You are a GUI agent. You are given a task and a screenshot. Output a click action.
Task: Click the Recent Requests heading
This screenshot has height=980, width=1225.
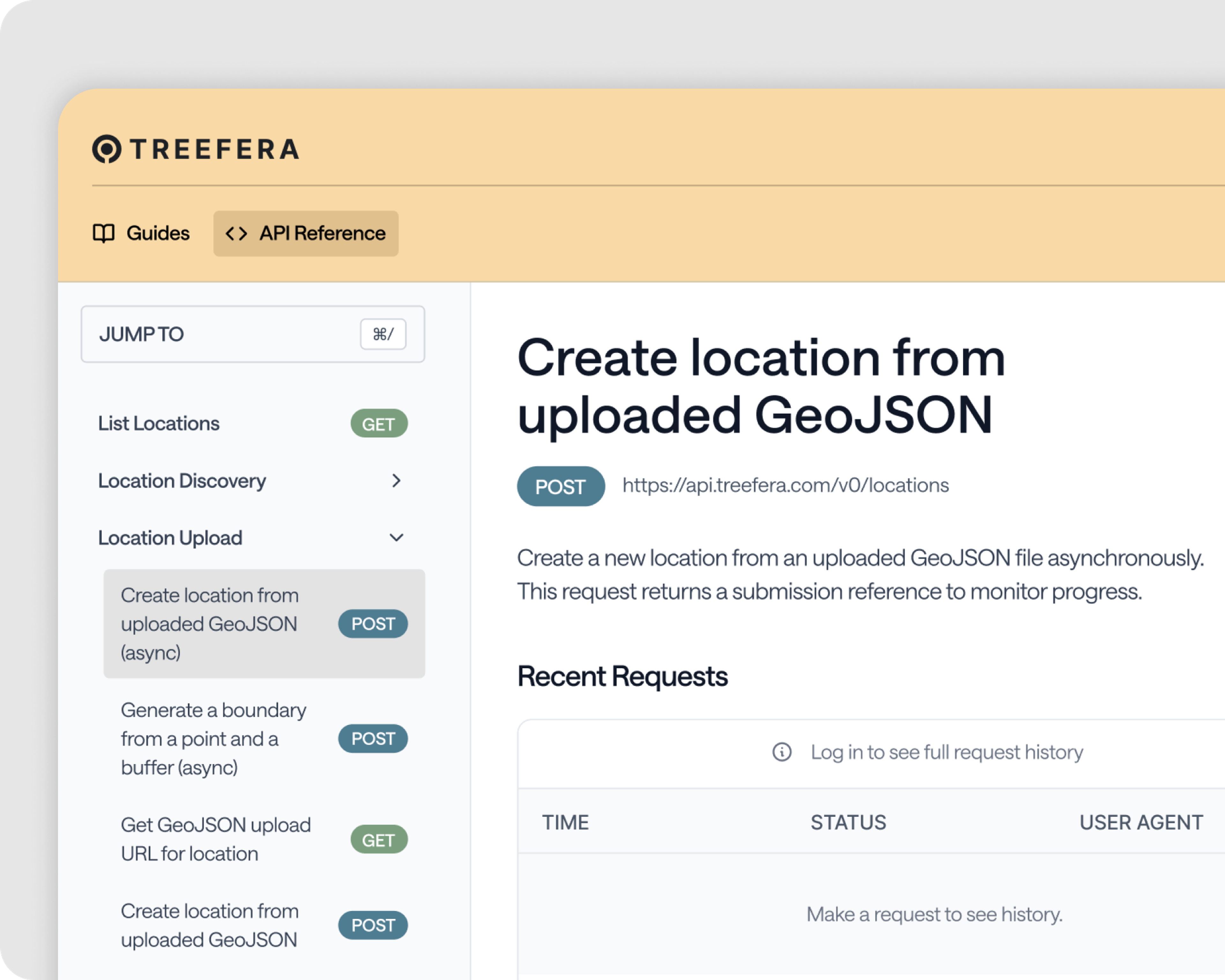[623, 676]
